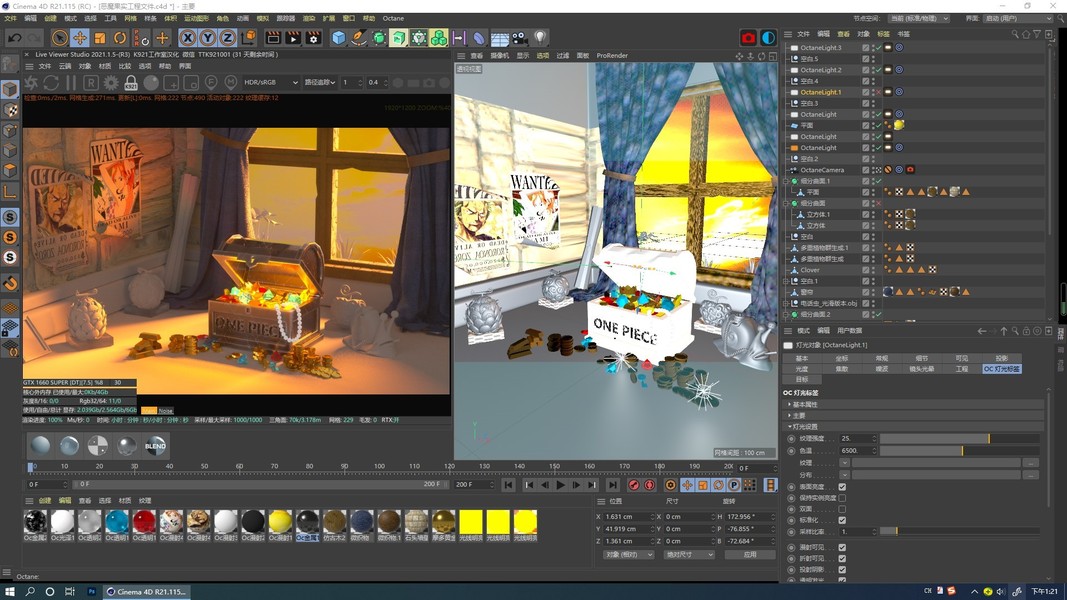Activate the Scale tool
Viewport: 1067px width, 600px height.
[100, 38]
